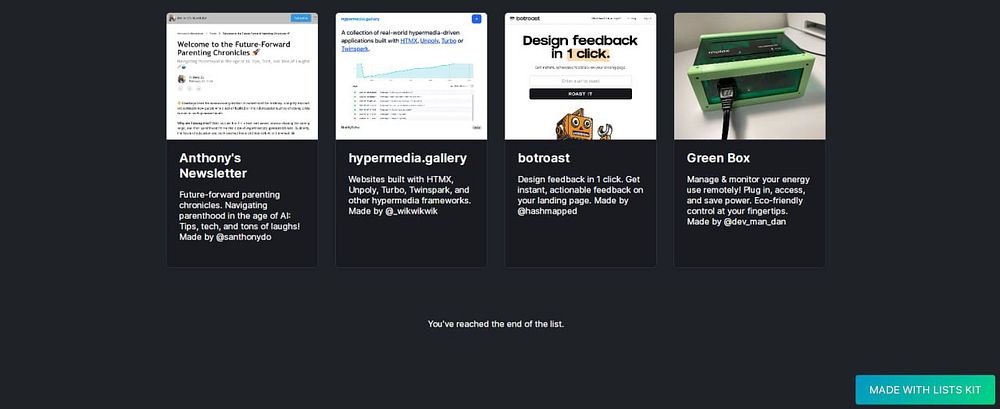The width and height of the screenshot is (1000, 409).
Task: Click the botroast description text
Action: (x=580, y=195)
